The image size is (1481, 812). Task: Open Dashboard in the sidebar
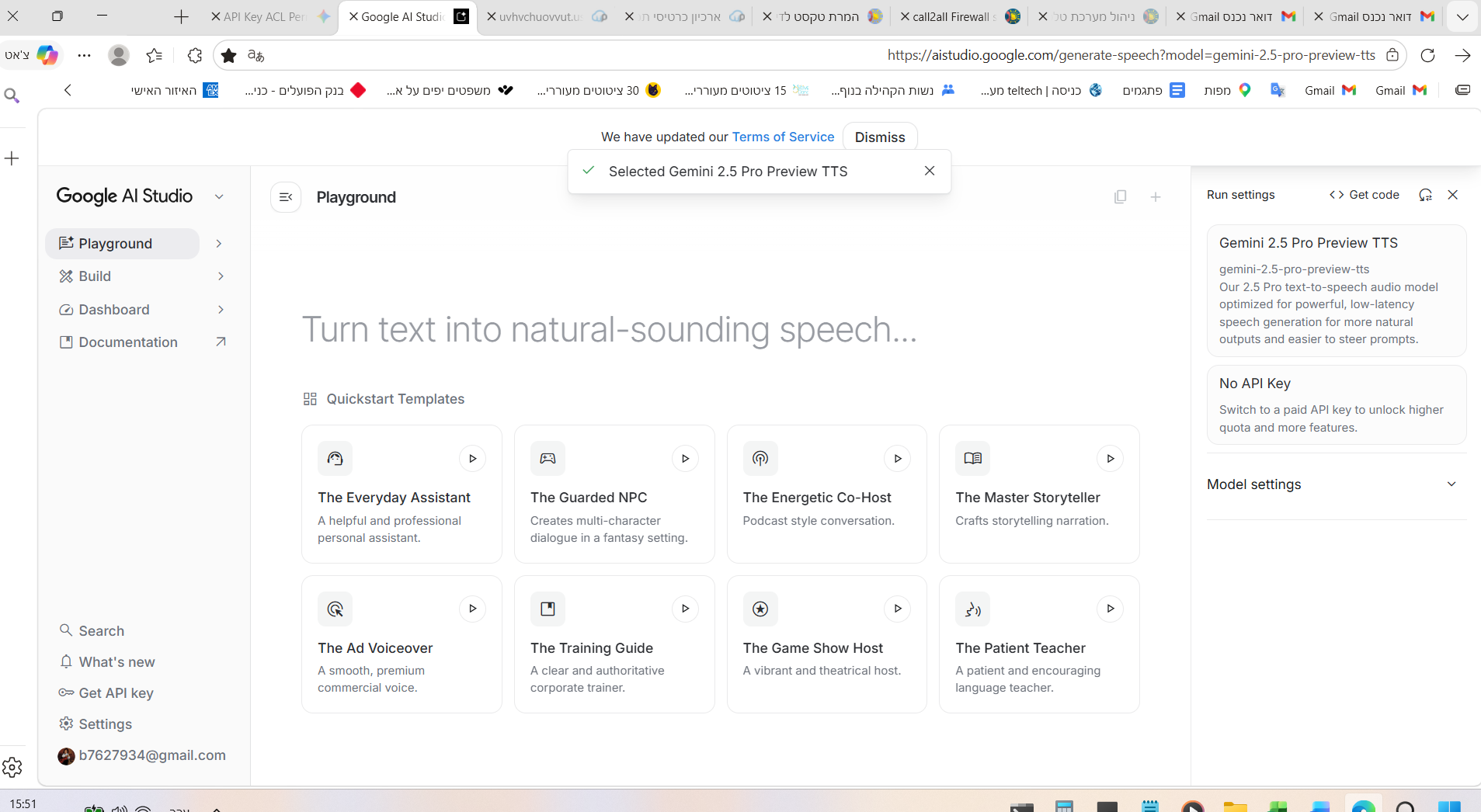pos(114,310)
